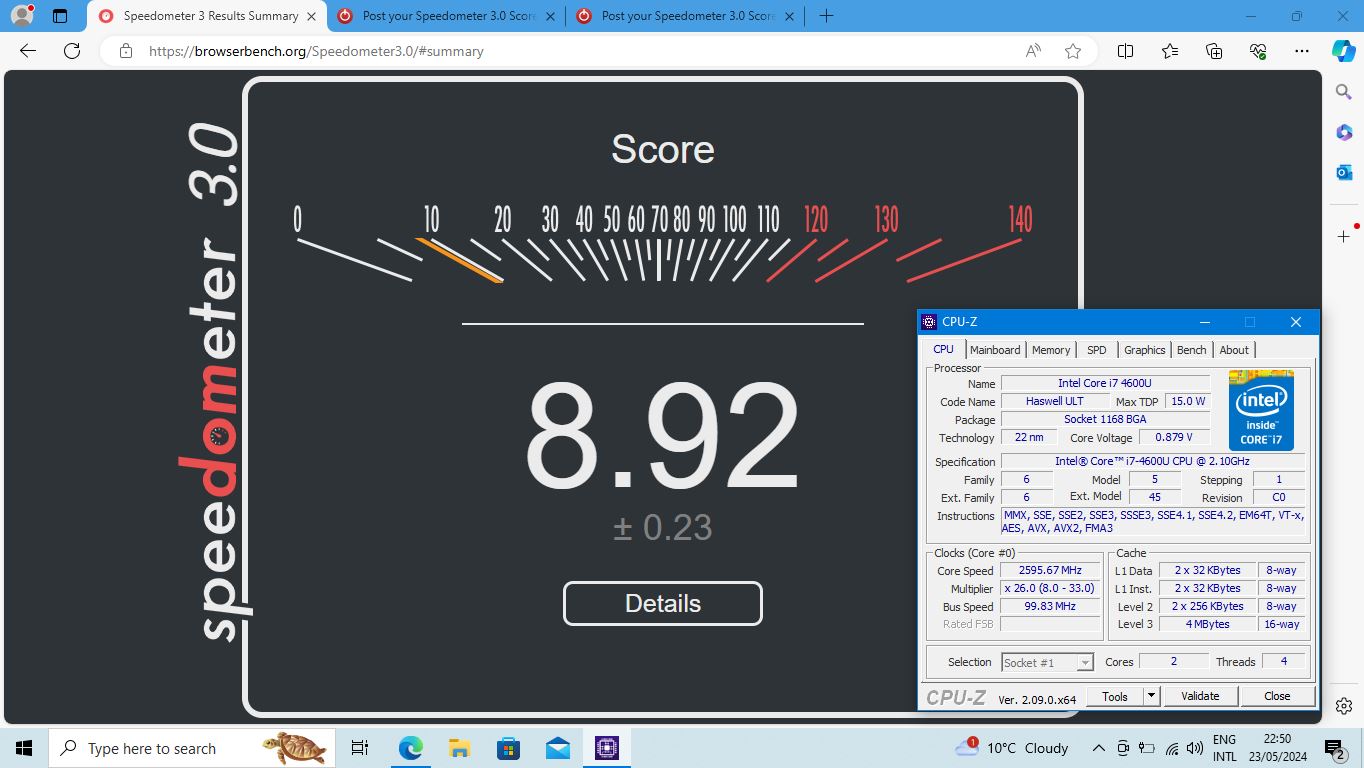Open Bench tab in CPU-Z
This screenshot has height=768, width=1364.
pos(1191,350)
